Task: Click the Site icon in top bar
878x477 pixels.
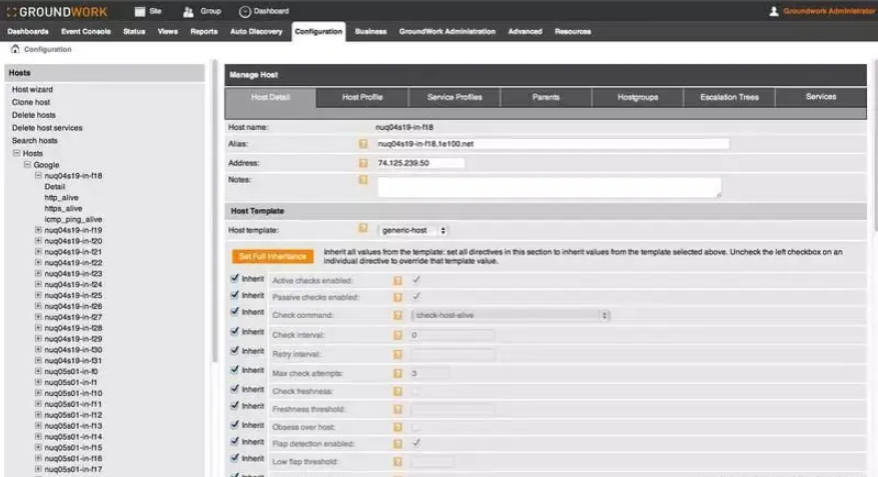Action: tap(139, 11)
